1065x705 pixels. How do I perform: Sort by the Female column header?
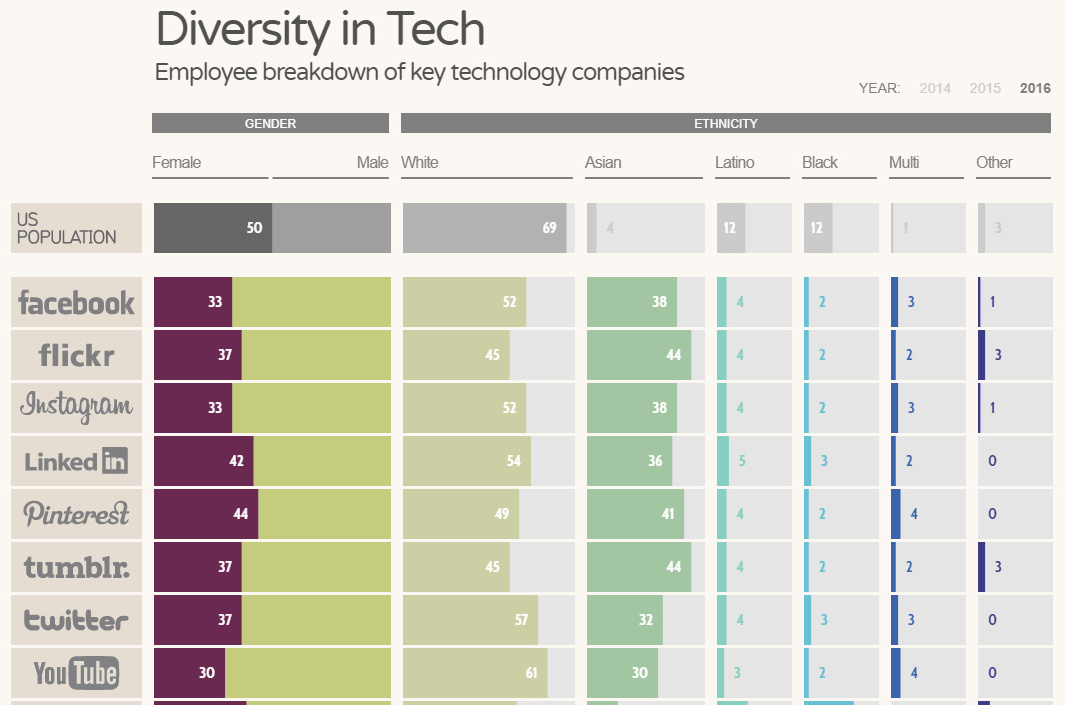pos(177,162)
